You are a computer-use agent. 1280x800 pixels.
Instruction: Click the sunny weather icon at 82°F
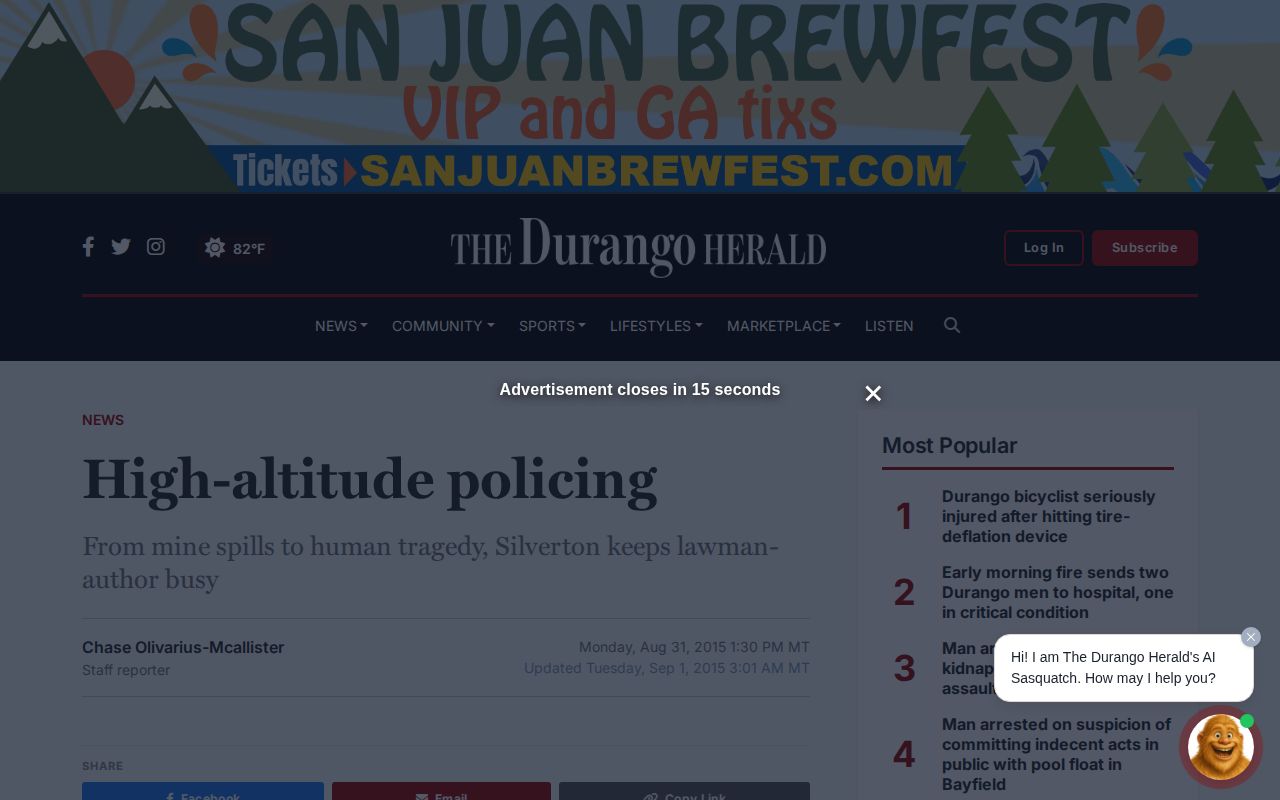pyautogui.click(x=215, y=248)
